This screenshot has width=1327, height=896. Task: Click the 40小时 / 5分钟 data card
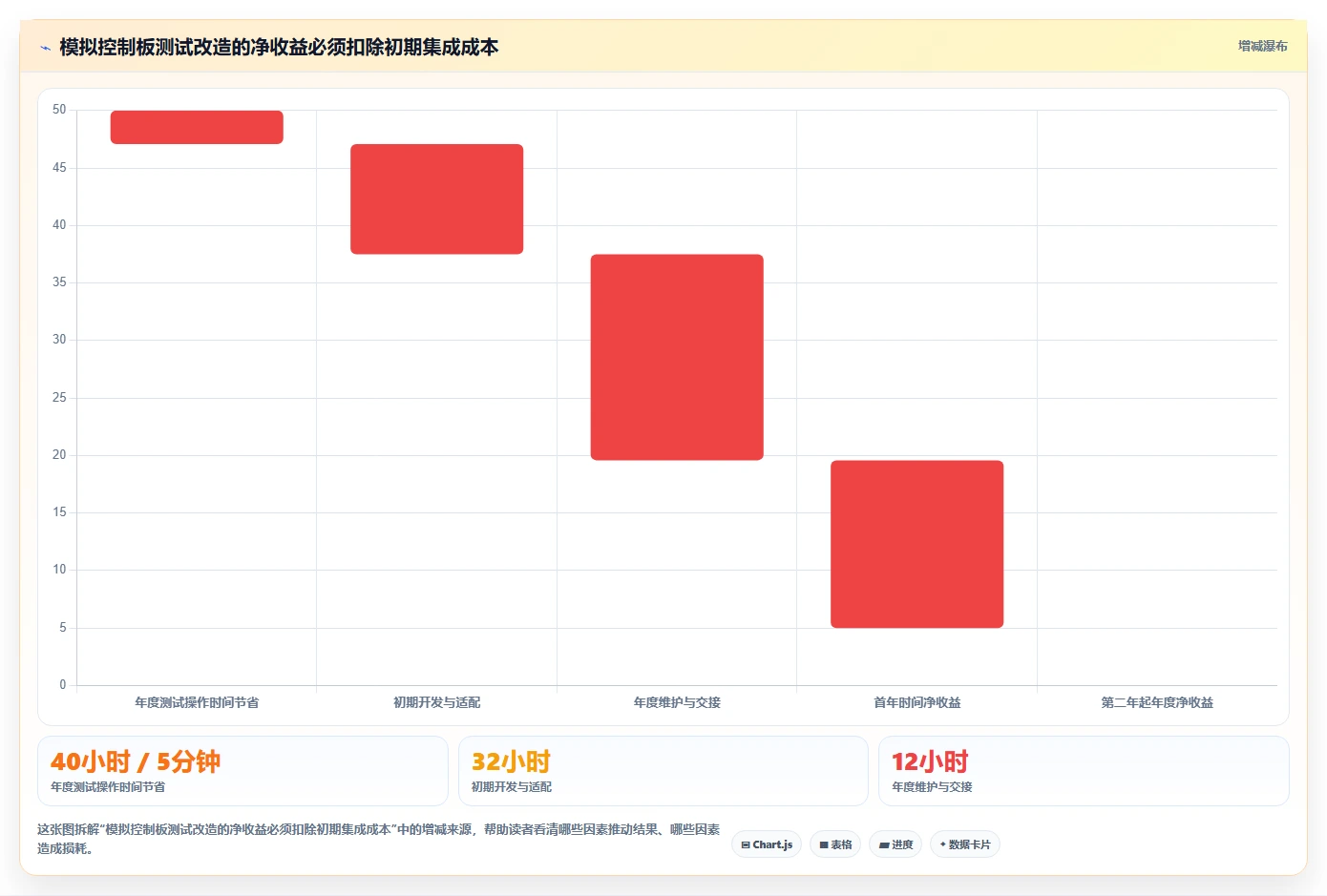242,771
